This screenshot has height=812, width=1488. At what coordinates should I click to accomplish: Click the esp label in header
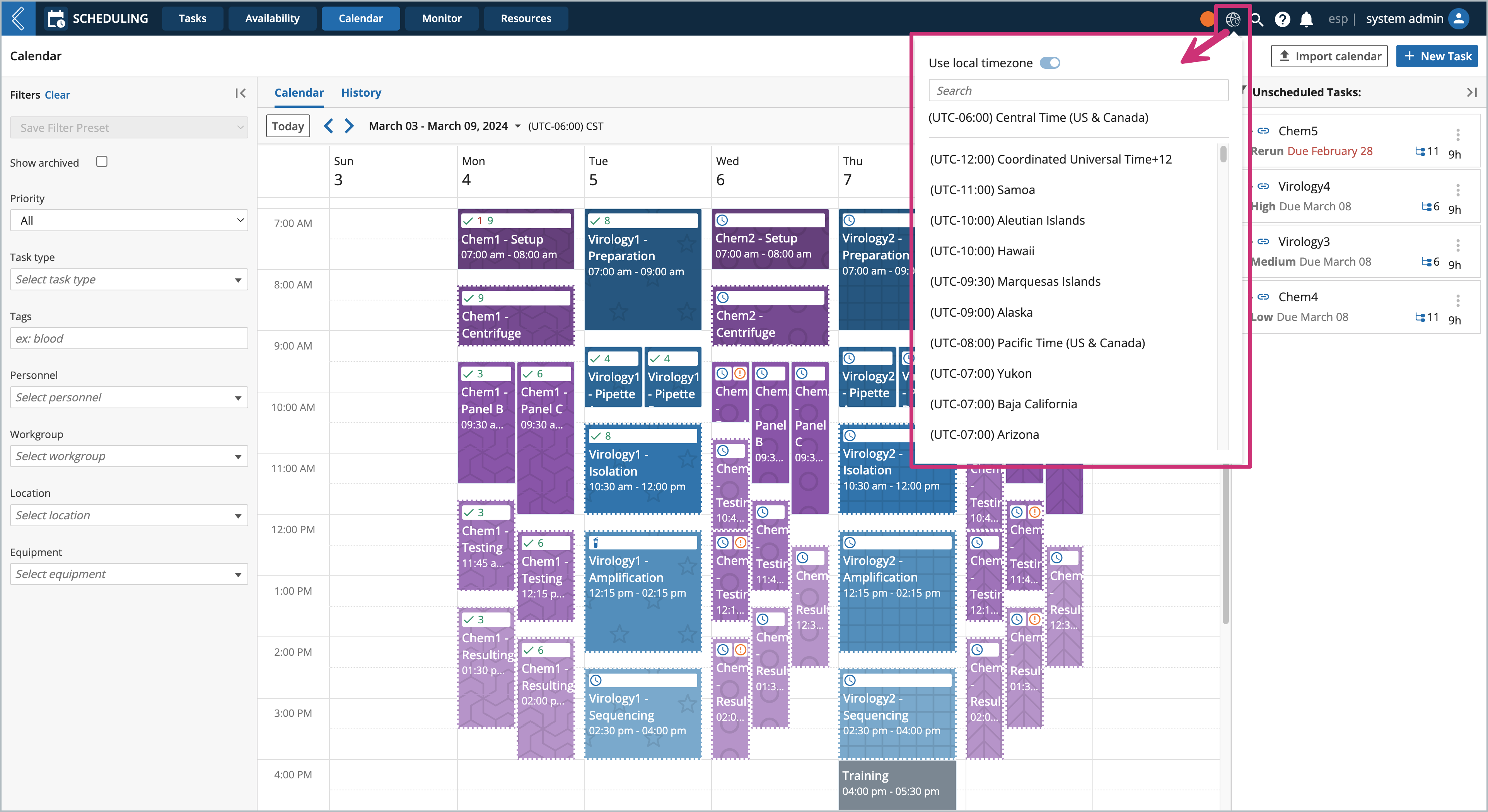click(1337, 19)
